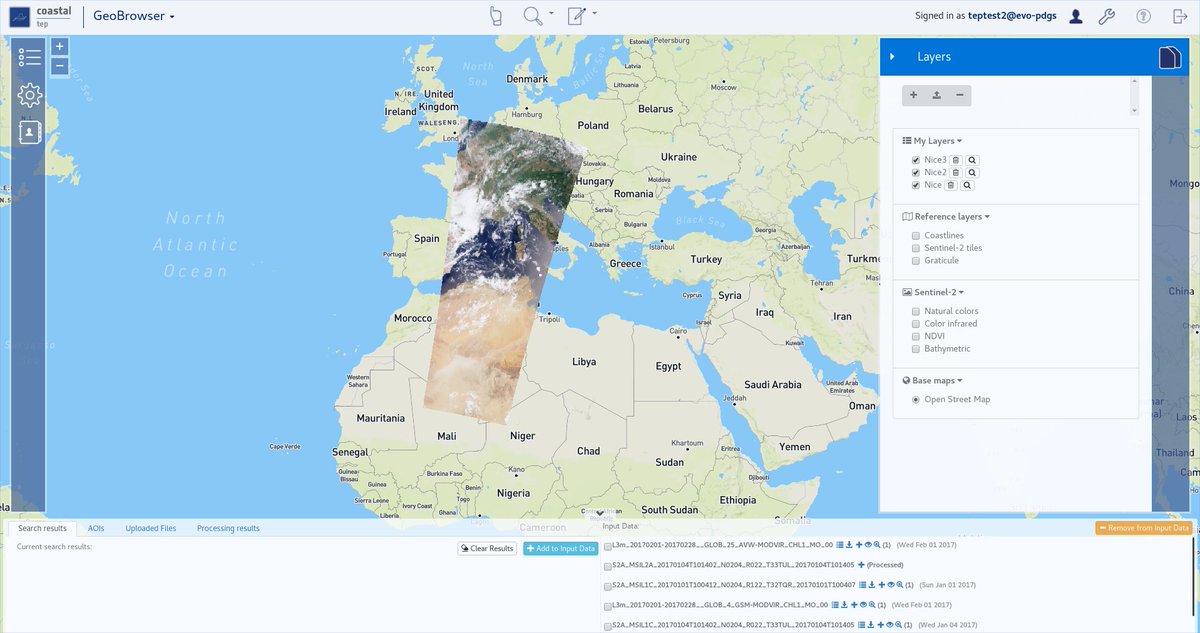Enable the Color infrared layer
Image resolution: width=1200 pixels, height=633 pixels.
(x=916, y=324)
